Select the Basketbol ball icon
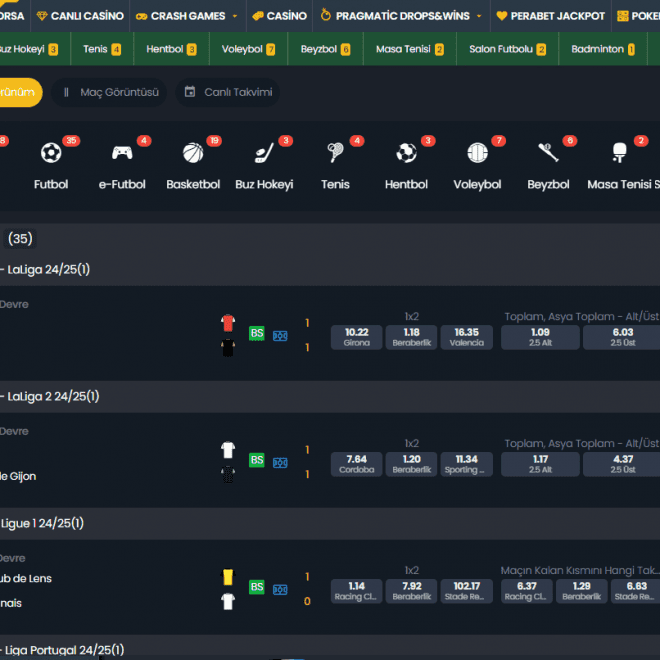 tap(193, 152)
